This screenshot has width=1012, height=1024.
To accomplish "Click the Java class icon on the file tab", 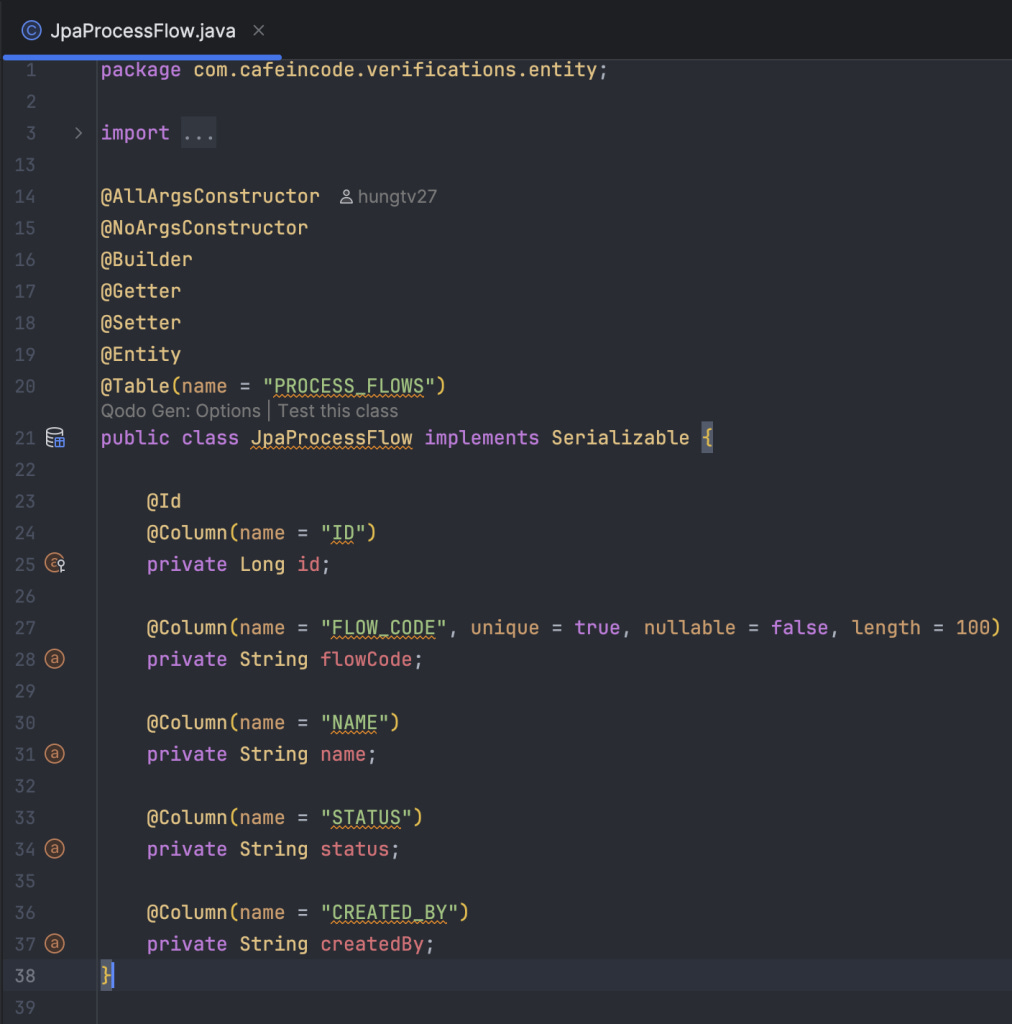I will [31, 31].
